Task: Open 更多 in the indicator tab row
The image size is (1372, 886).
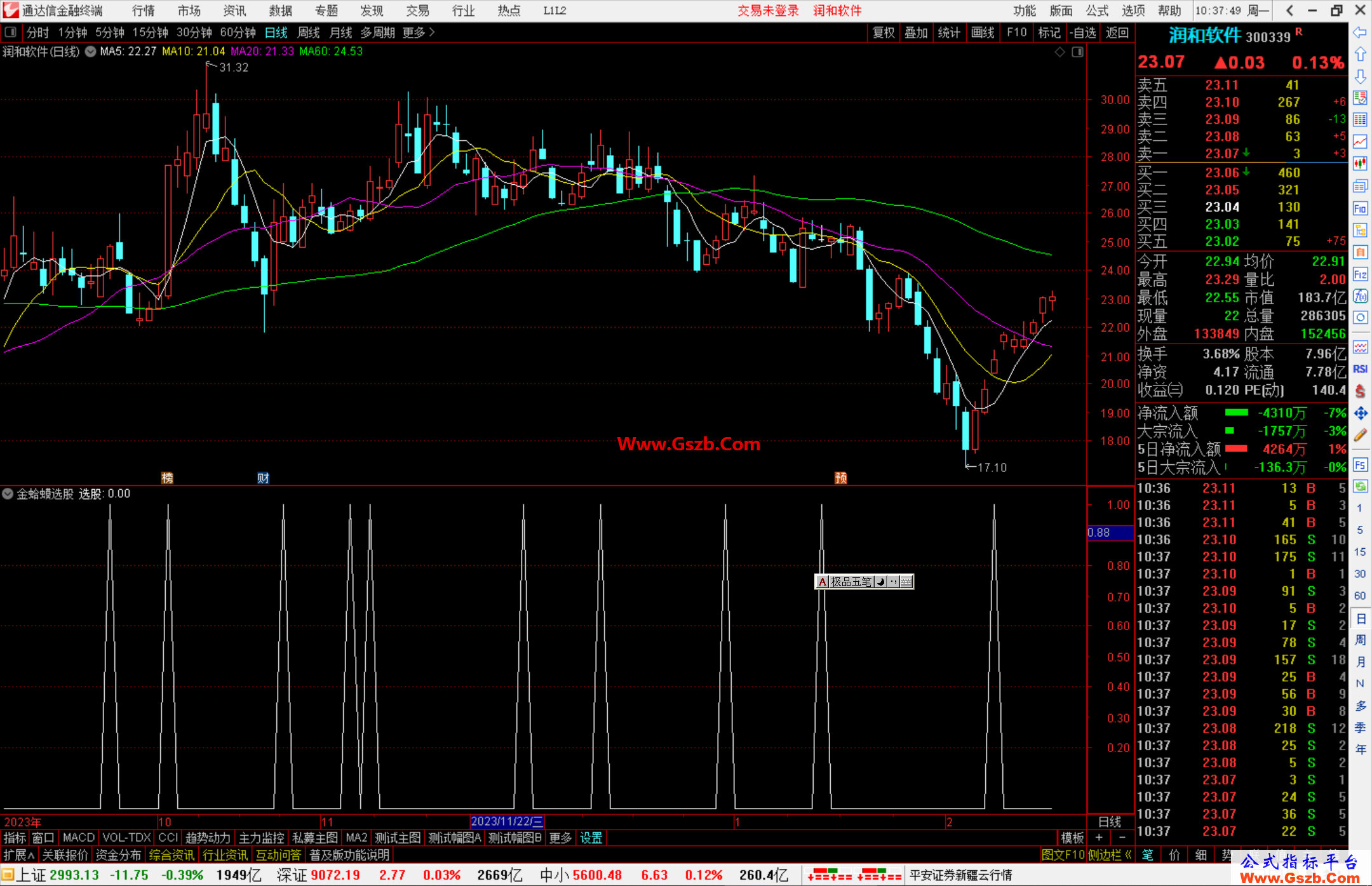Action: point(560,838)
